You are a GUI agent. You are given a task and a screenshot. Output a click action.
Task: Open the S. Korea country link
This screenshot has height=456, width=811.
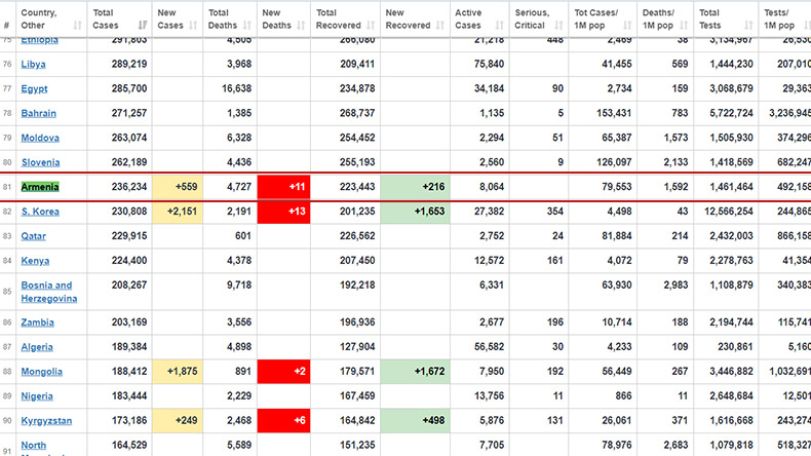pos(40,211)
